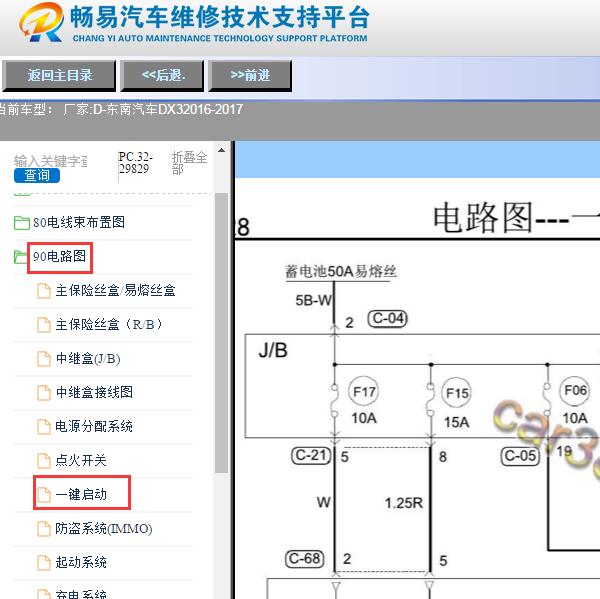This screenshot has height=599, width=600.
Task: Click the blue 查询 search button
Action: tap(37, 175)
